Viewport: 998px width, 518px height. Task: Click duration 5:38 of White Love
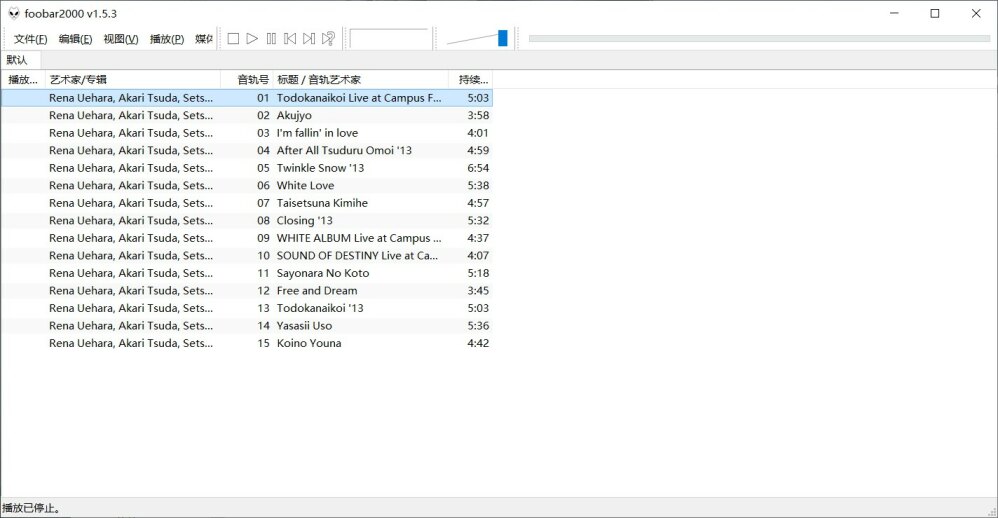(478, 185)
